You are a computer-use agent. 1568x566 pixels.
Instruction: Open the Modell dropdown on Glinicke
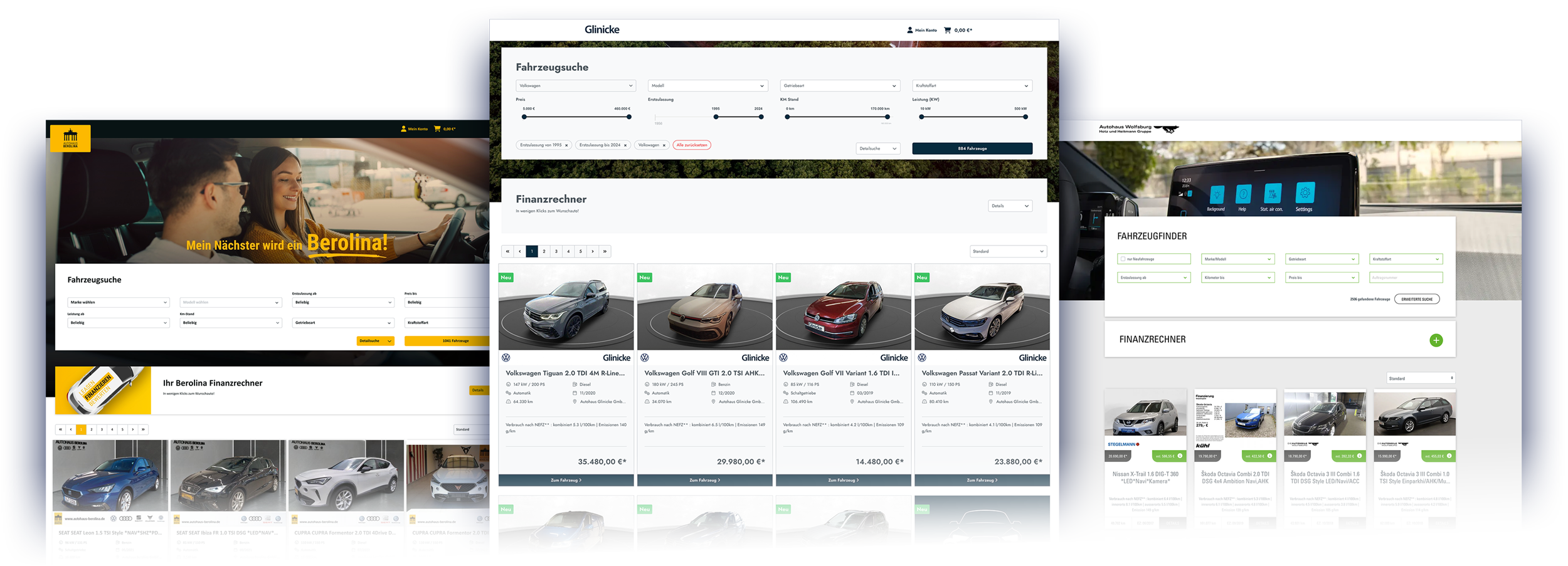coord(707,86)
